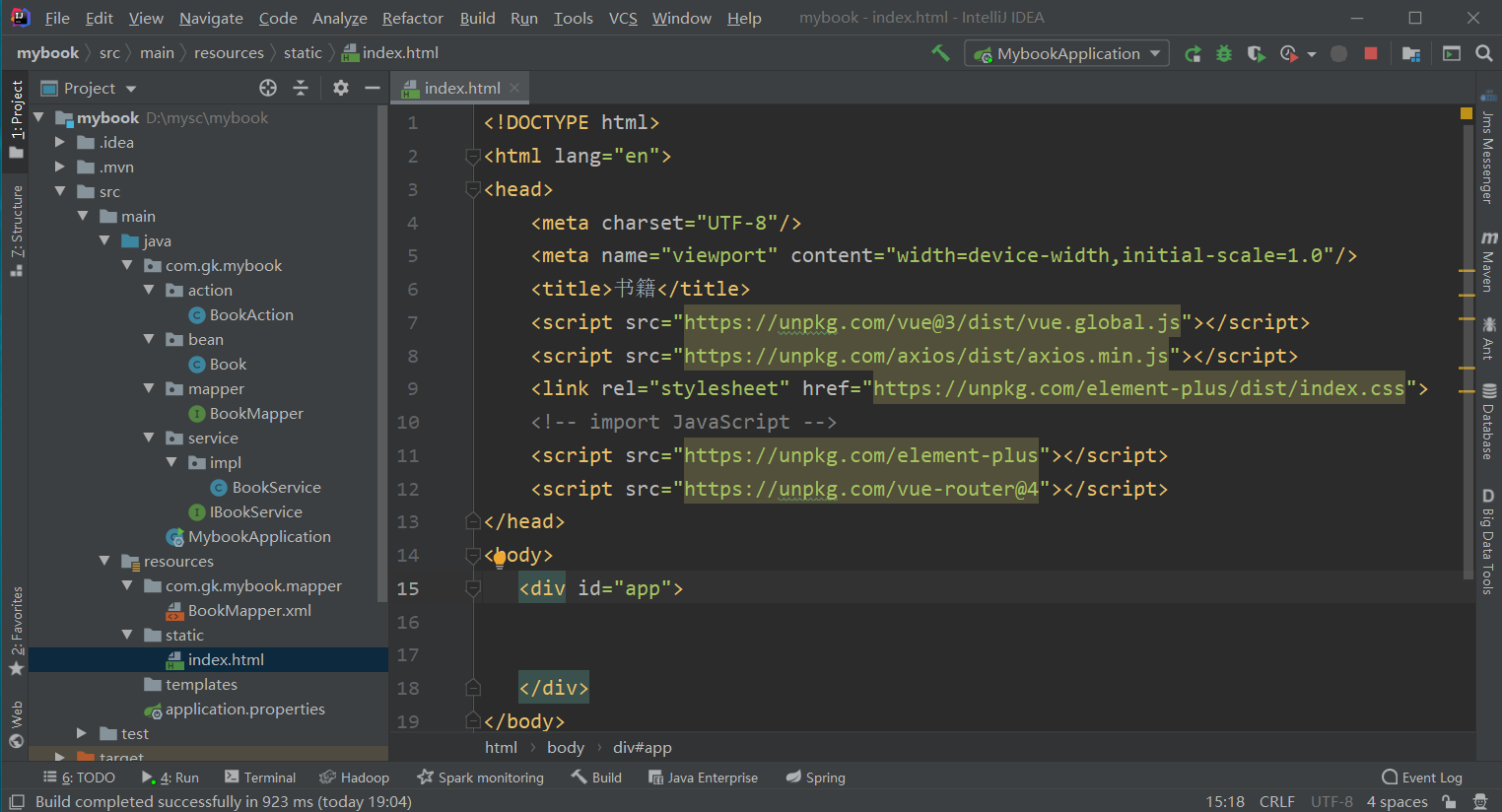
Task: Open Project panel settings gear
Action: tap(341, 88)
